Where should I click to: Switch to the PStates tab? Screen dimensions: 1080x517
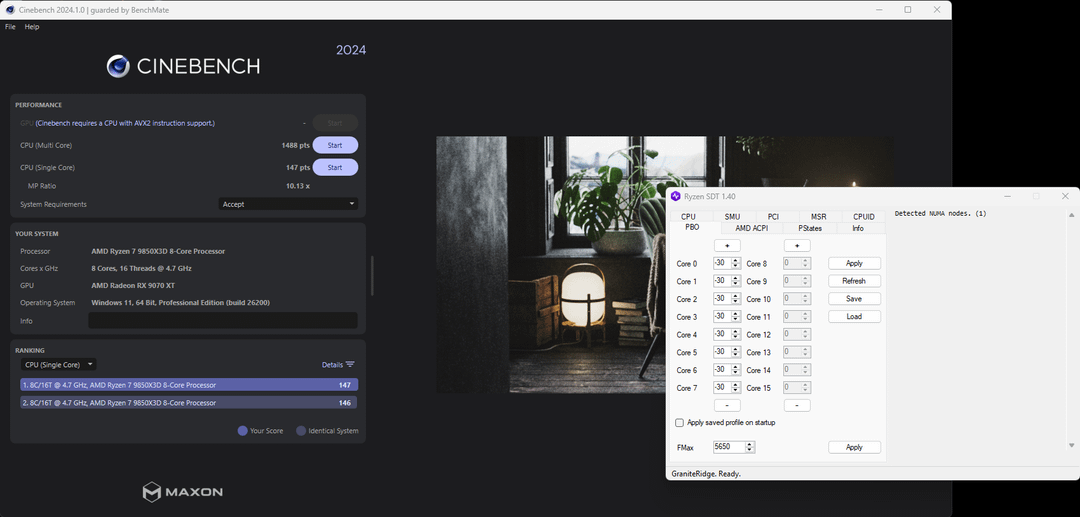point(810,228)
